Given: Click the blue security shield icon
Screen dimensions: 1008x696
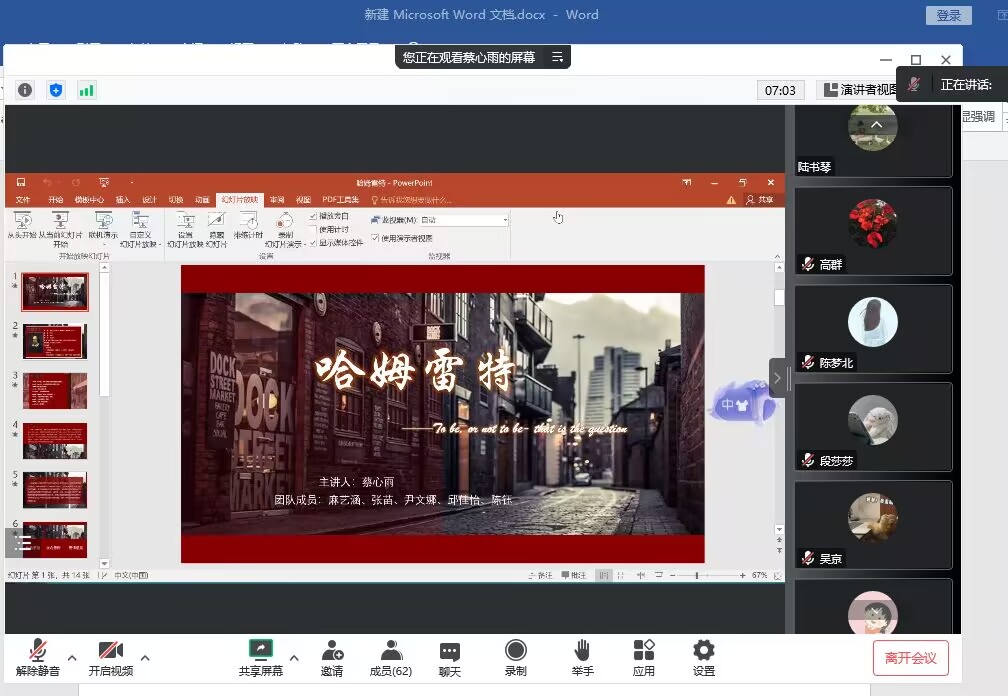Looking at the screenshot, I should click(56, 90).
